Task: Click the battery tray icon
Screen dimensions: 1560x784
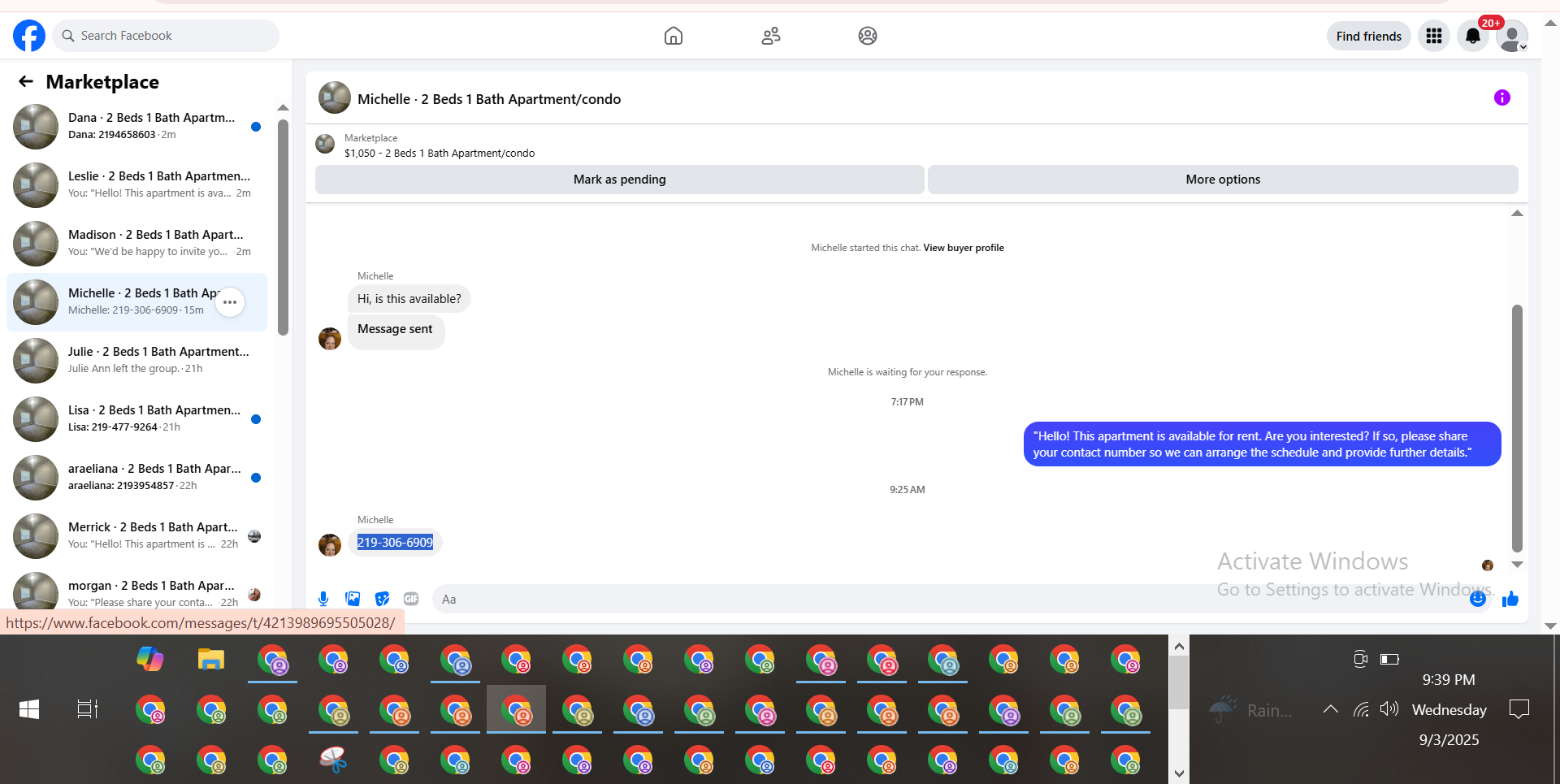Action: pos(1389,659)
